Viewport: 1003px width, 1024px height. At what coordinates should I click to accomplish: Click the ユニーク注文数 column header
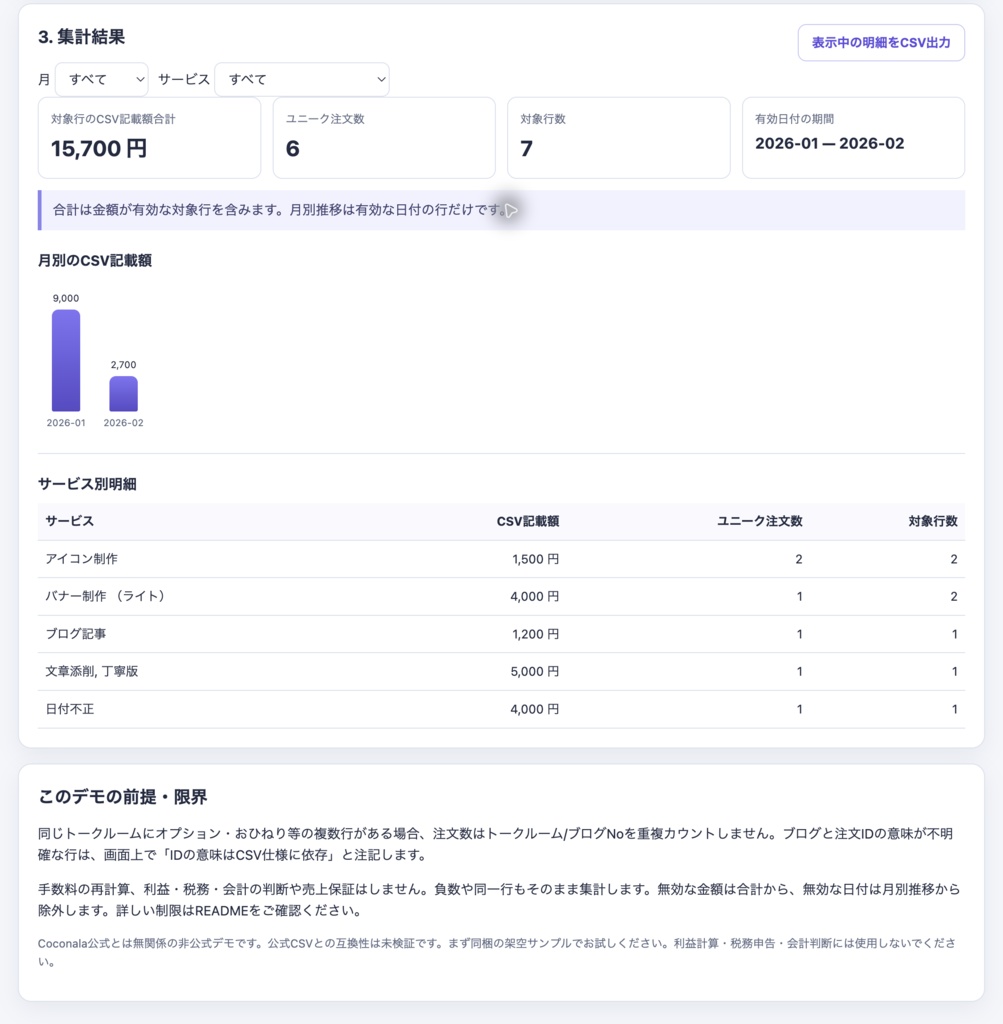(x=759, y=521)
